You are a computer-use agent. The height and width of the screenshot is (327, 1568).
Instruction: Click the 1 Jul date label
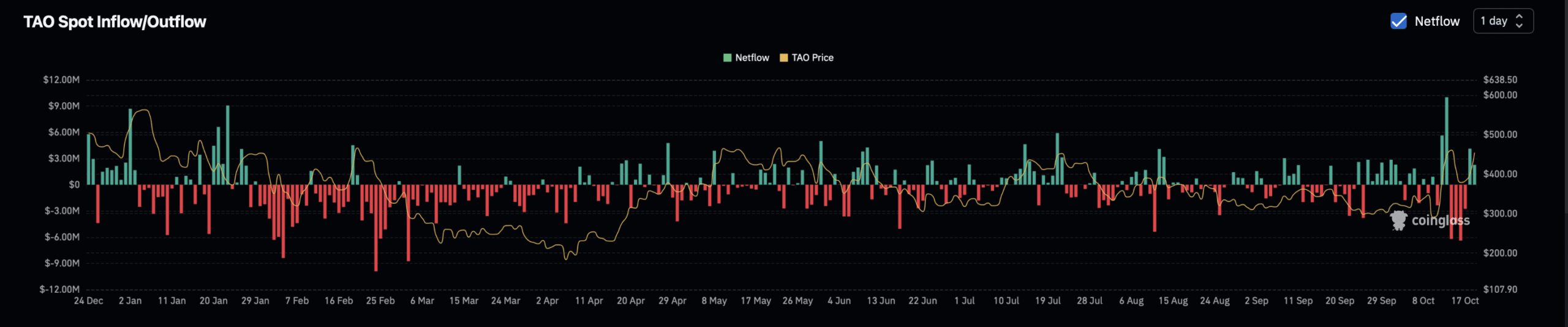point(964,301)
